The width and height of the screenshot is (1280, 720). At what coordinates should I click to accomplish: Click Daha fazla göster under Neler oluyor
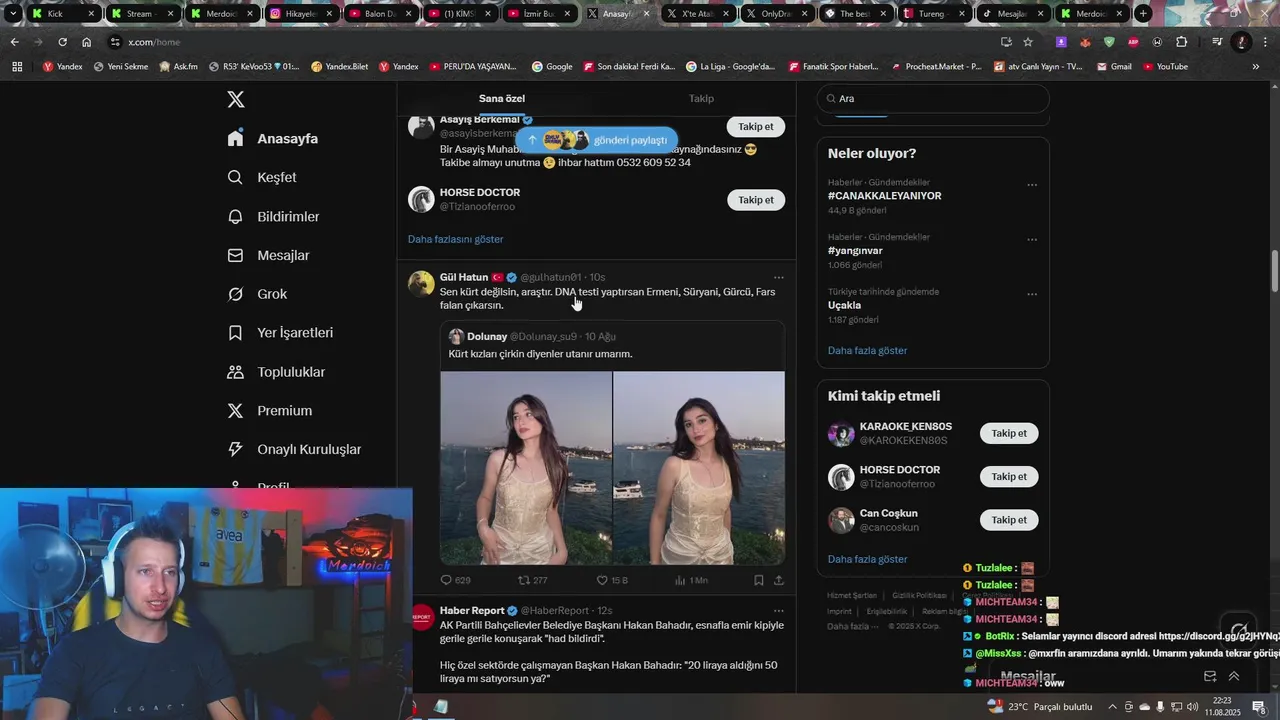coord(867,351)
